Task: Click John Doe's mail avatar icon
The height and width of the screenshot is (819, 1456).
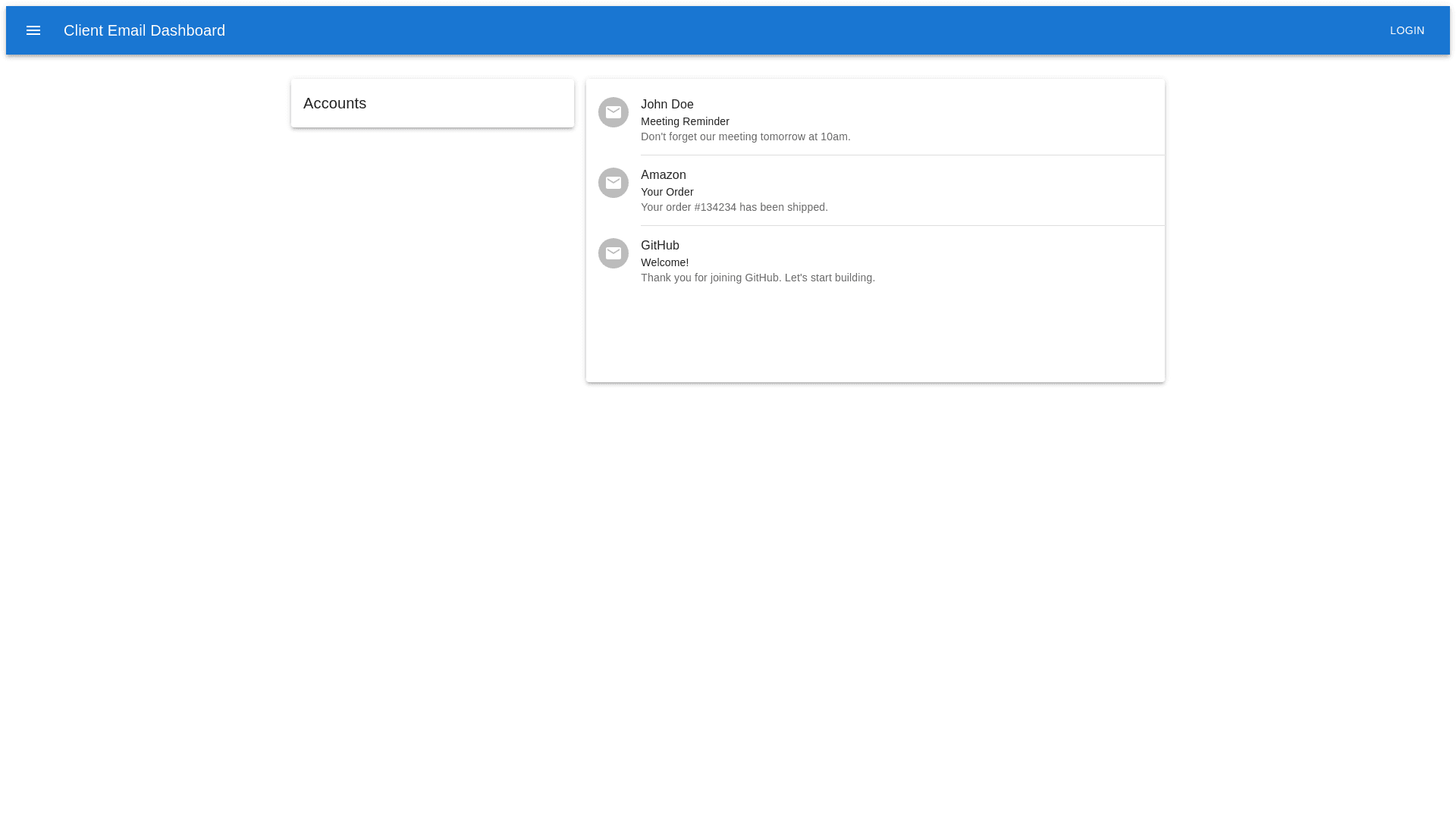Action: (613, 112)
